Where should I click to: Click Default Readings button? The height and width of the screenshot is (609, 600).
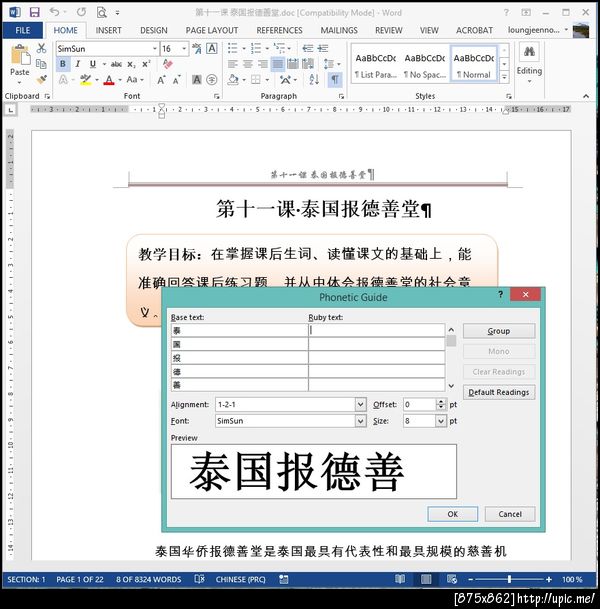tap(499, 392)
